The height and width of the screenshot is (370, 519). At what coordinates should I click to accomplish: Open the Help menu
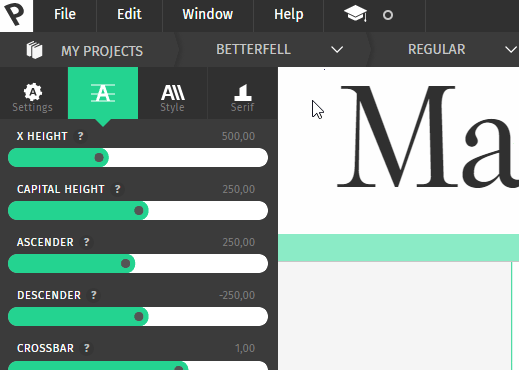(289, 14)
